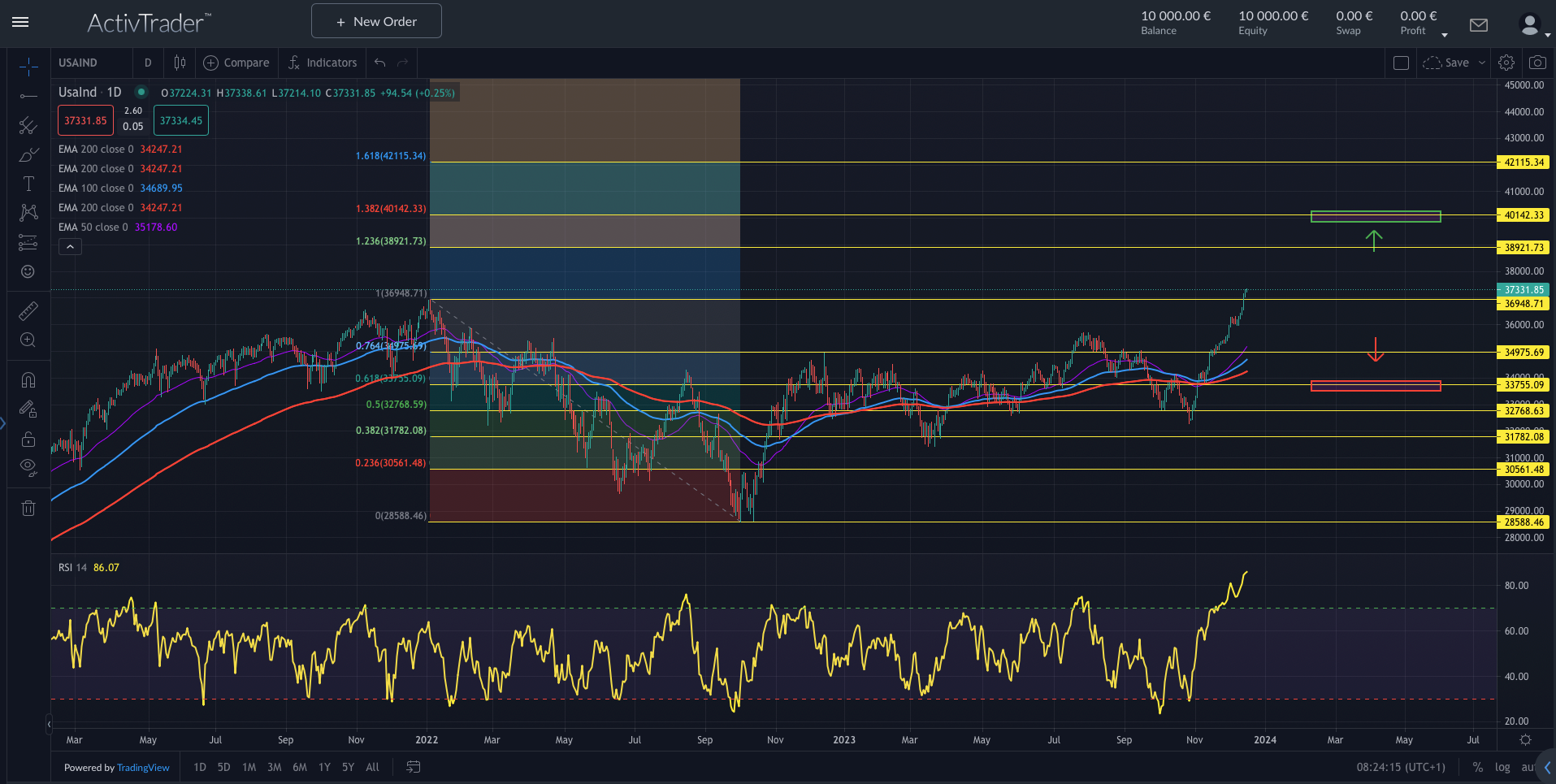Expand the right sidebar with the blue chevron
The image size is (1556, 784).
pos(1547,767)
